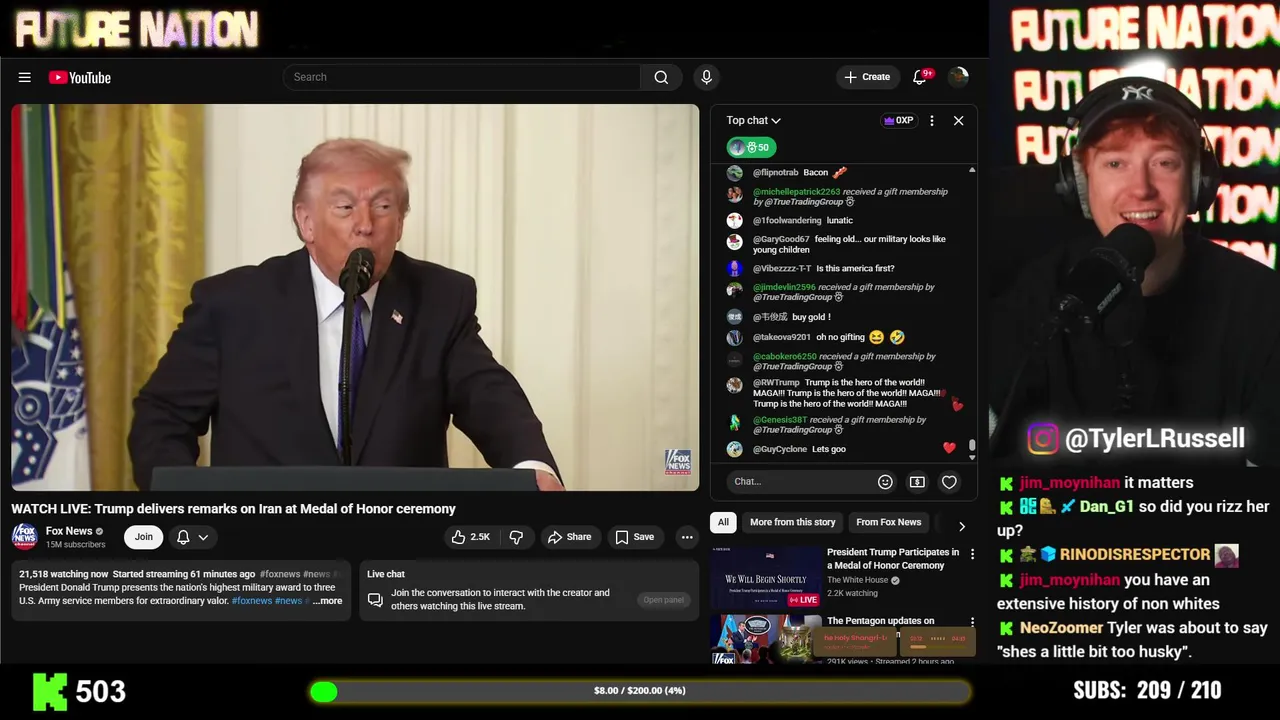Open options for White House video
The width and height of the screenshot is (1280, 720).
972,554
